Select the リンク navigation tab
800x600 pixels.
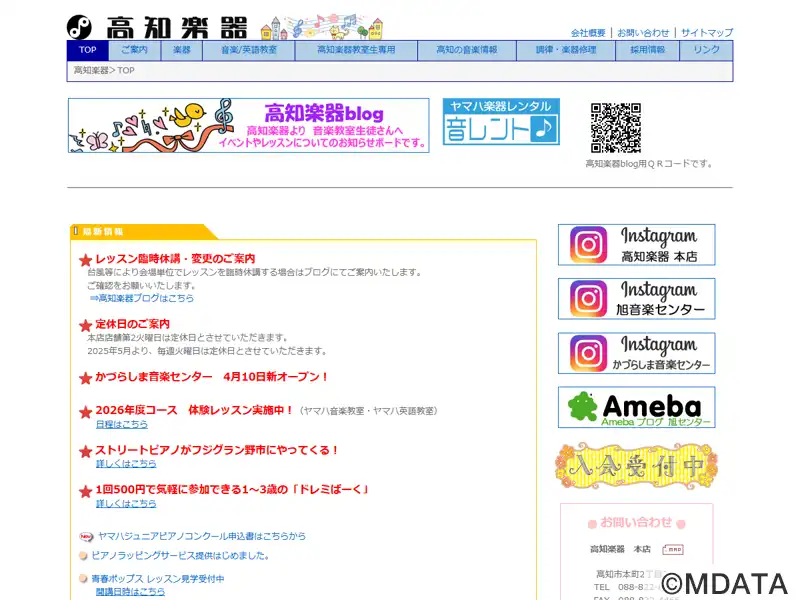tap(706, 50)
